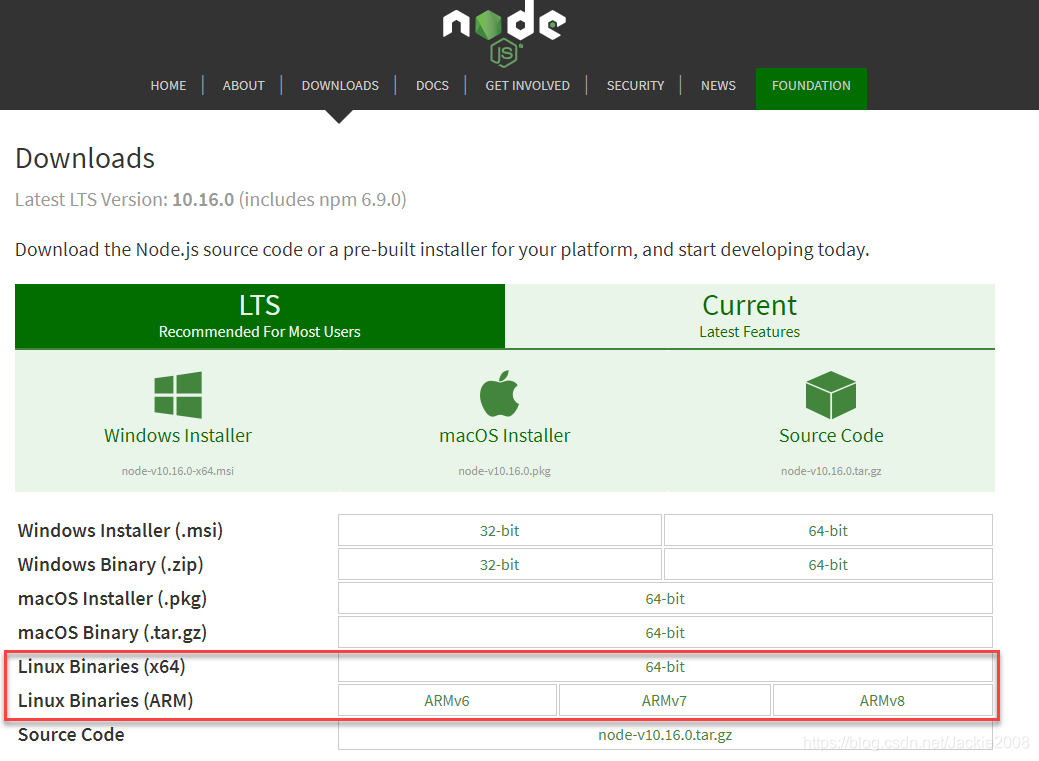Open the DOCS nav item
Screen dimensions: 1039x761
432,86
